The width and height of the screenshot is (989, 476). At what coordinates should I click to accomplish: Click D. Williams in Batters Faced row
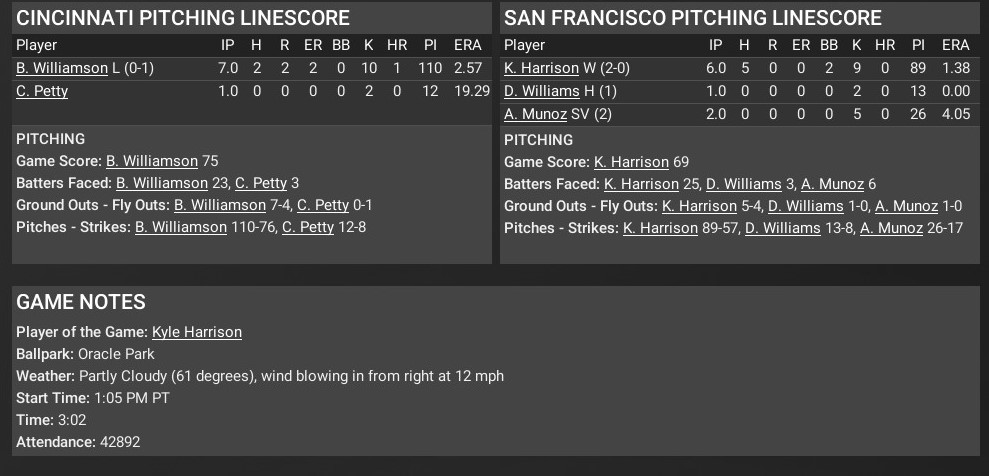click(744, 183)
